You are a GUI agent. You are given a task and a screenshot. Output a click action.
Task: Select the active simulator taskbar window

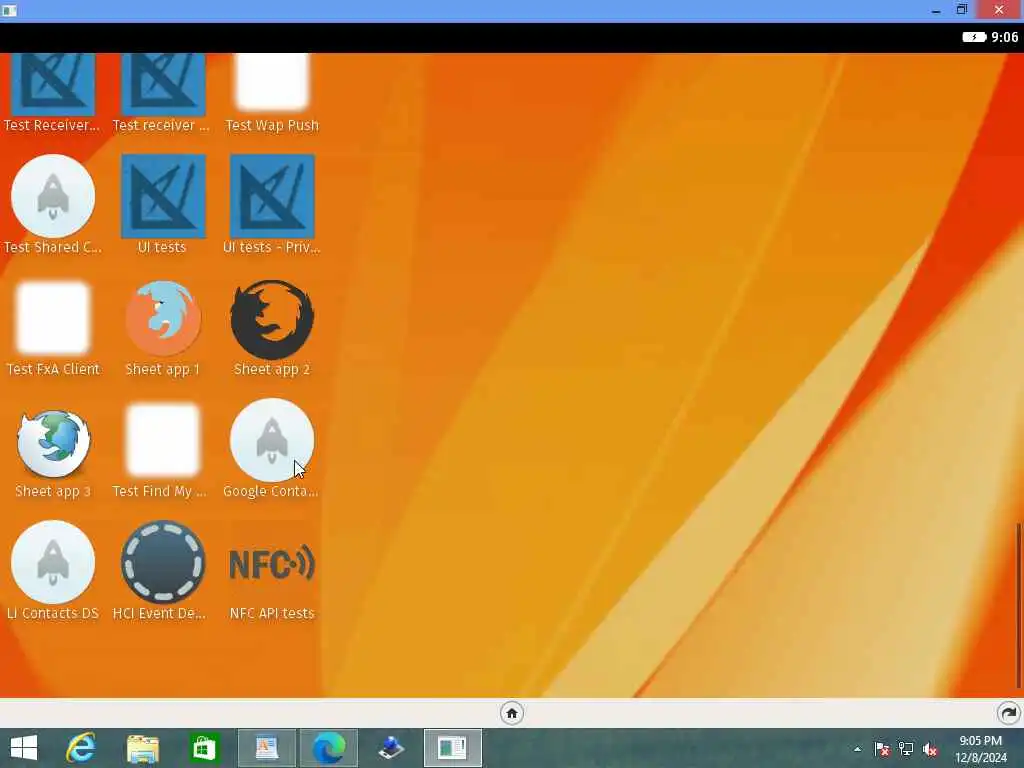[453, 748]
